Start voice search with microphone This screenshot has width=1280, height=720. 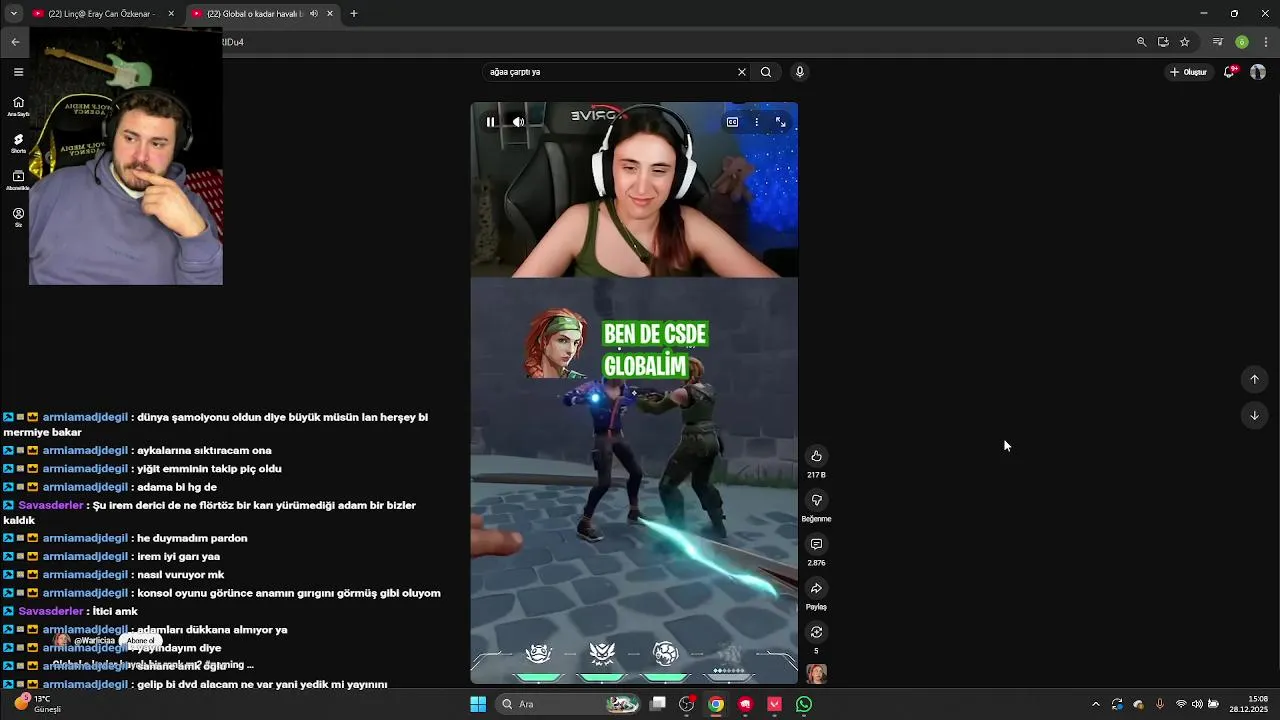[x=799, y=72]
